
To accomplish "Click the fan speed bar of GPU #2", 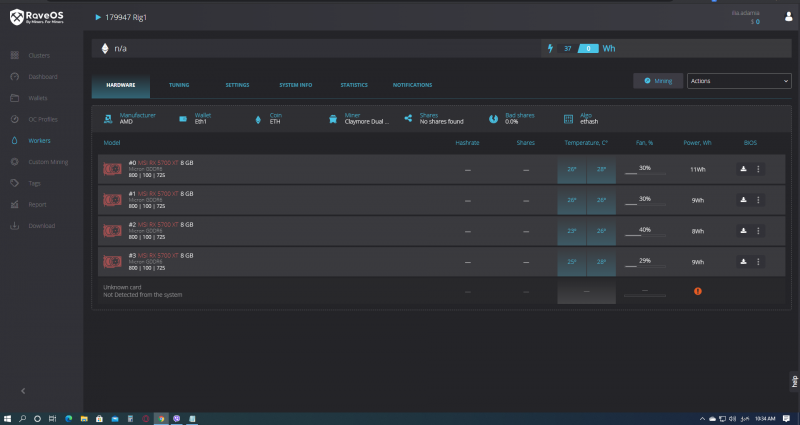I will 644,235.
